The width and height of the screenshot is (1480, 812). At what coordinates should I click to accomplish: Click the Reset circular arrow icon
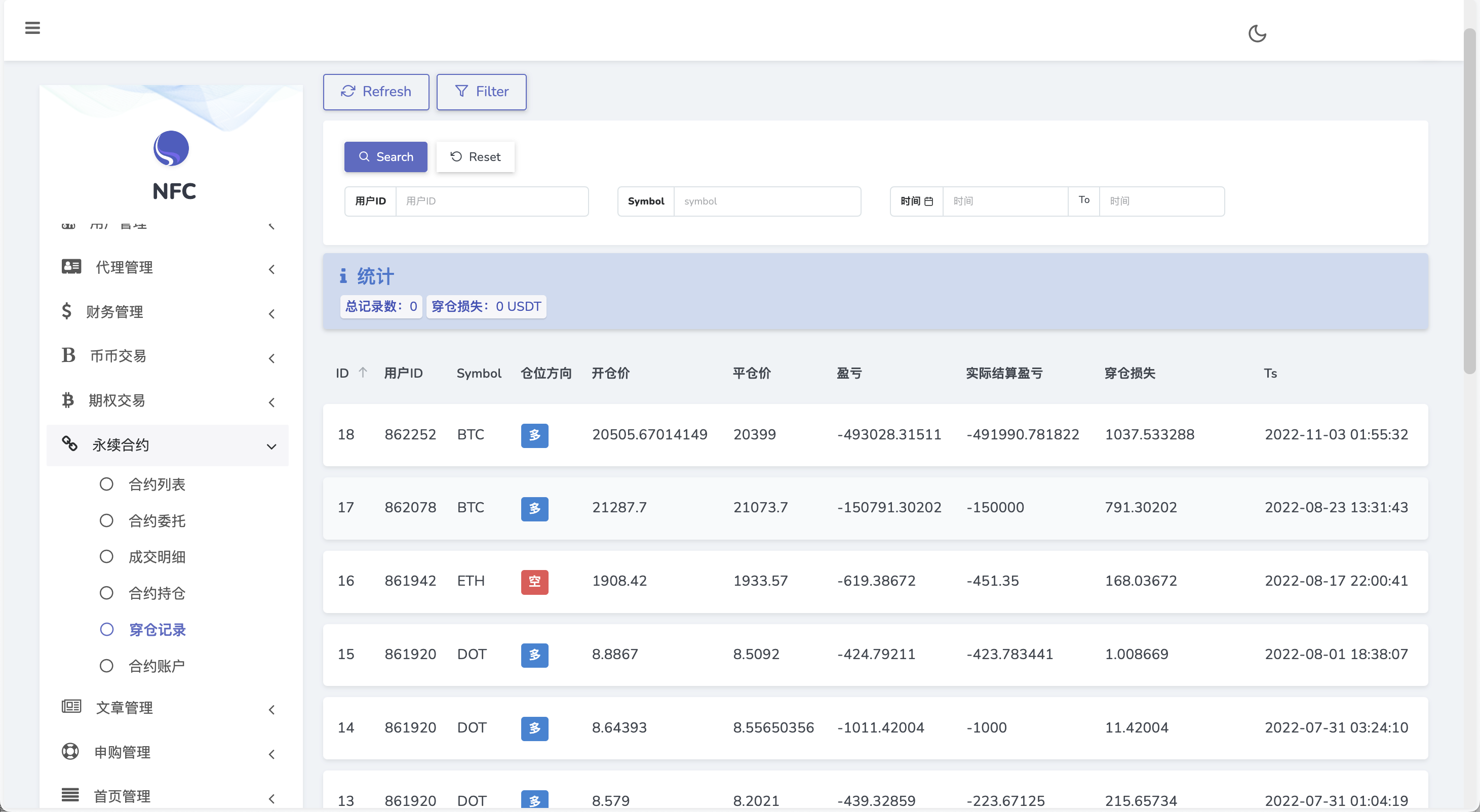pyautogui.click(x=456, y=156)
